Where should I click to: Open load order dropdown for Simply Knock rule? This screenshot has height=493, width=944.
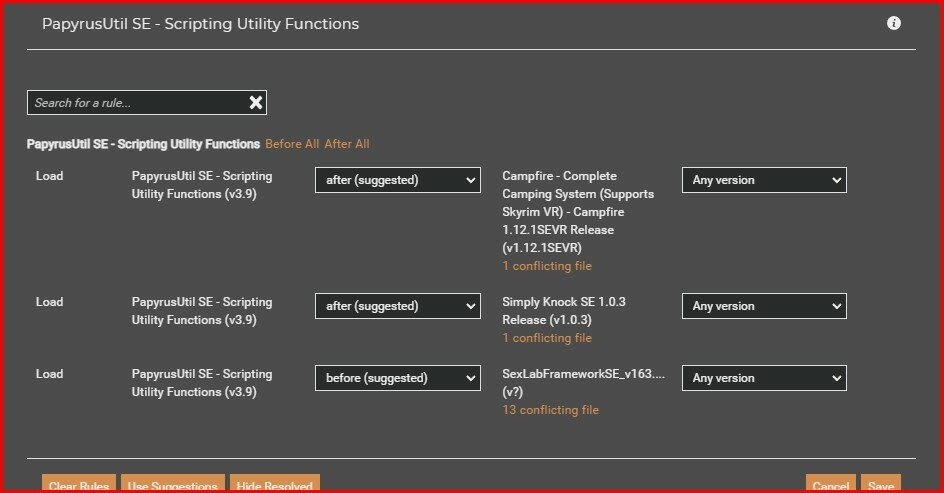[397, 306]
